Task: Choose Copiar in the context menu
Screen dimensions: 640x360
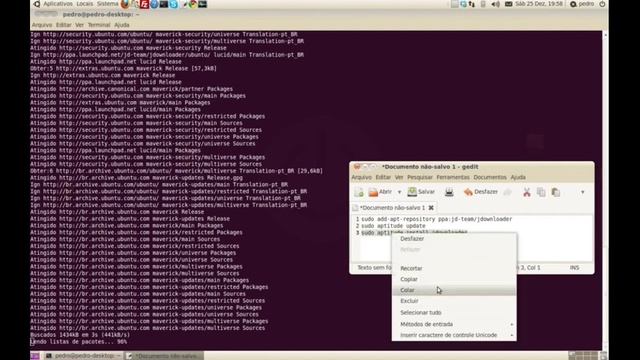Action: 454,279
